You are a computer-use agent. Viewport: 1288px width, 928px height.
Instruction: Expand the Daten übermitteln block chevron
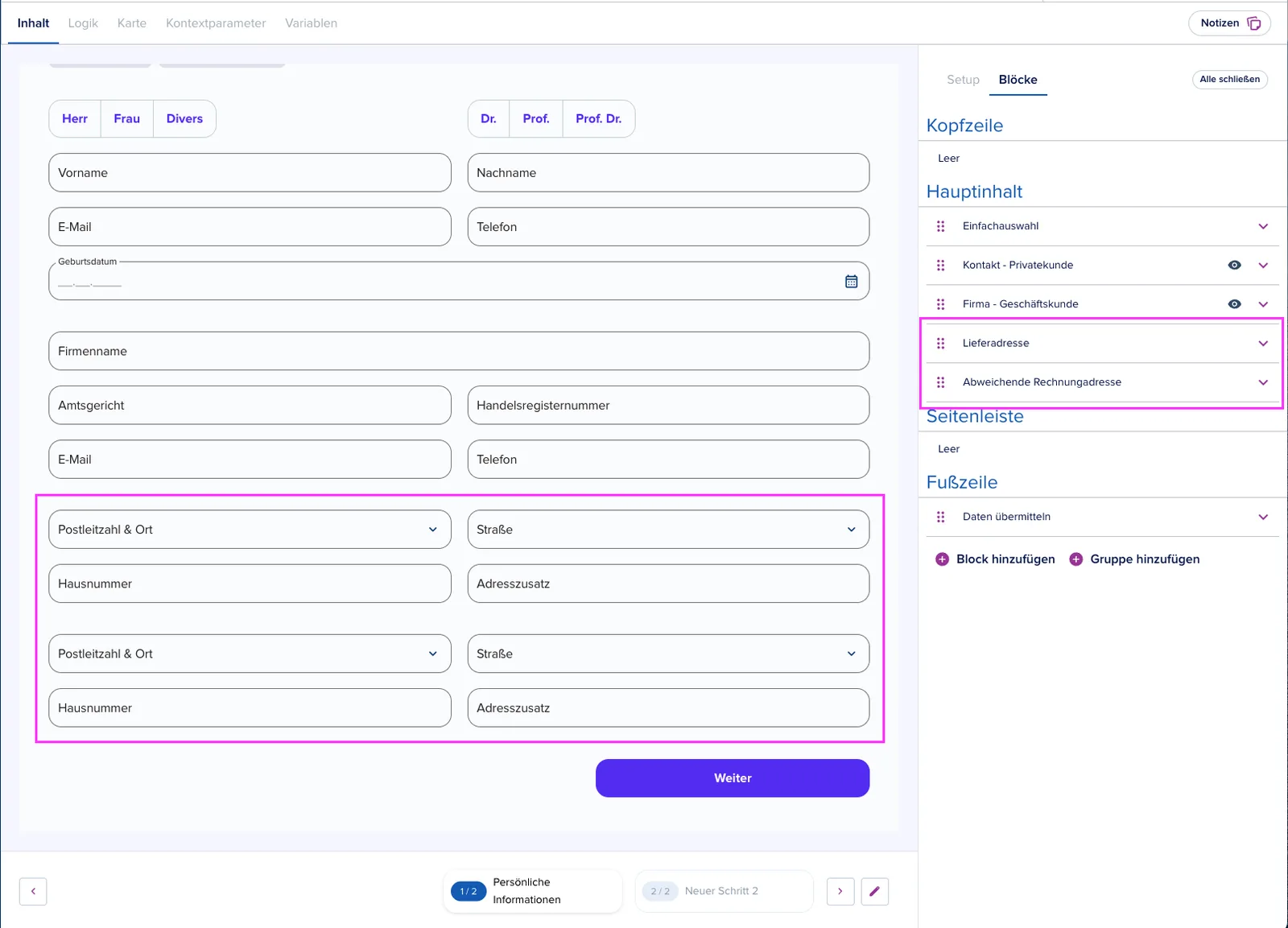1263,517
